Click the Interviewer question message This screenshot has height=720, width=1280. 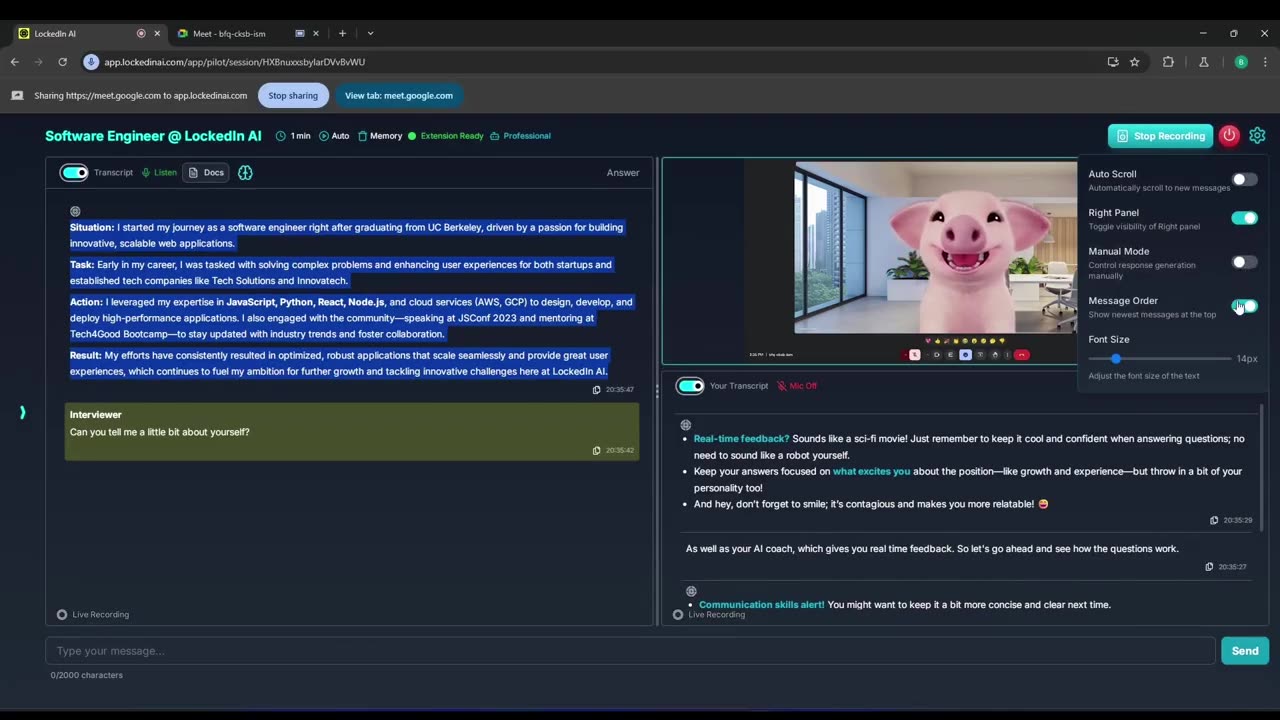coord(352,432)
